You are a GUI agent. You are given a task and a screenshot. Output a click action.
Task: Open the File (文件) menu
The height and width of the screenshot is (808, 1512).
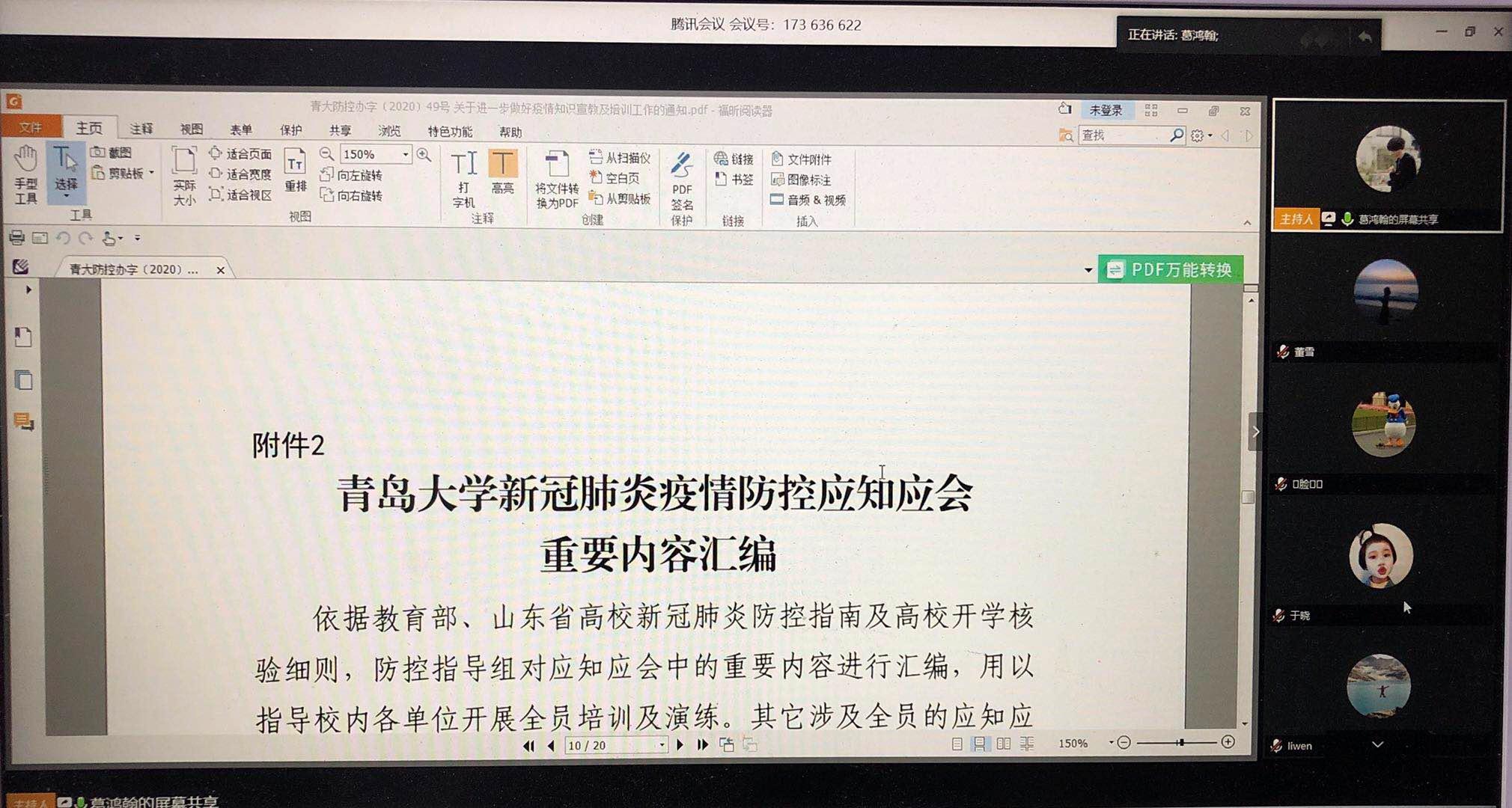click(x=31, y=127)
